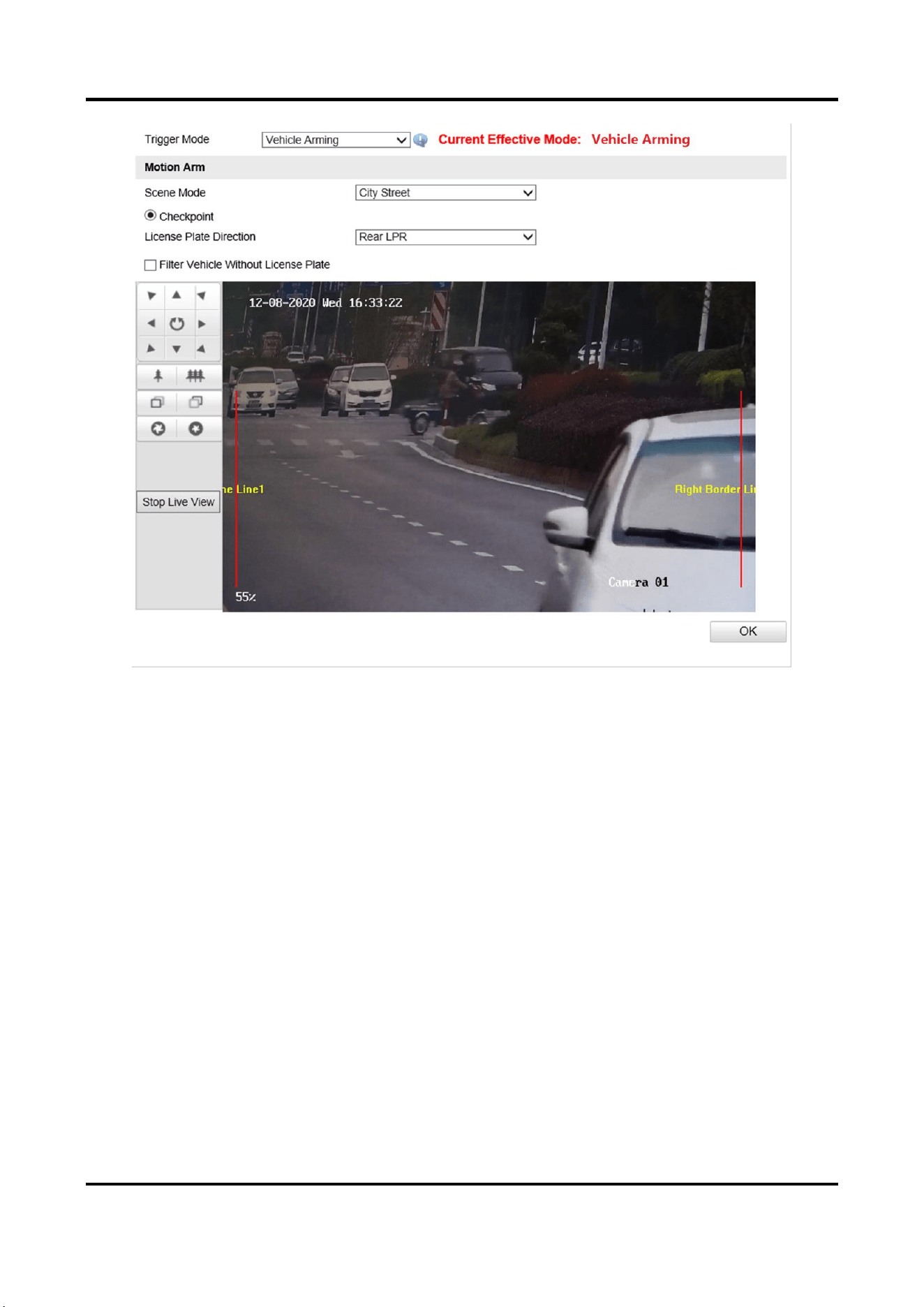The image size is (924, 1307).
Task: Pan camera right with PTZ right arrow
Action: point(202,323)
